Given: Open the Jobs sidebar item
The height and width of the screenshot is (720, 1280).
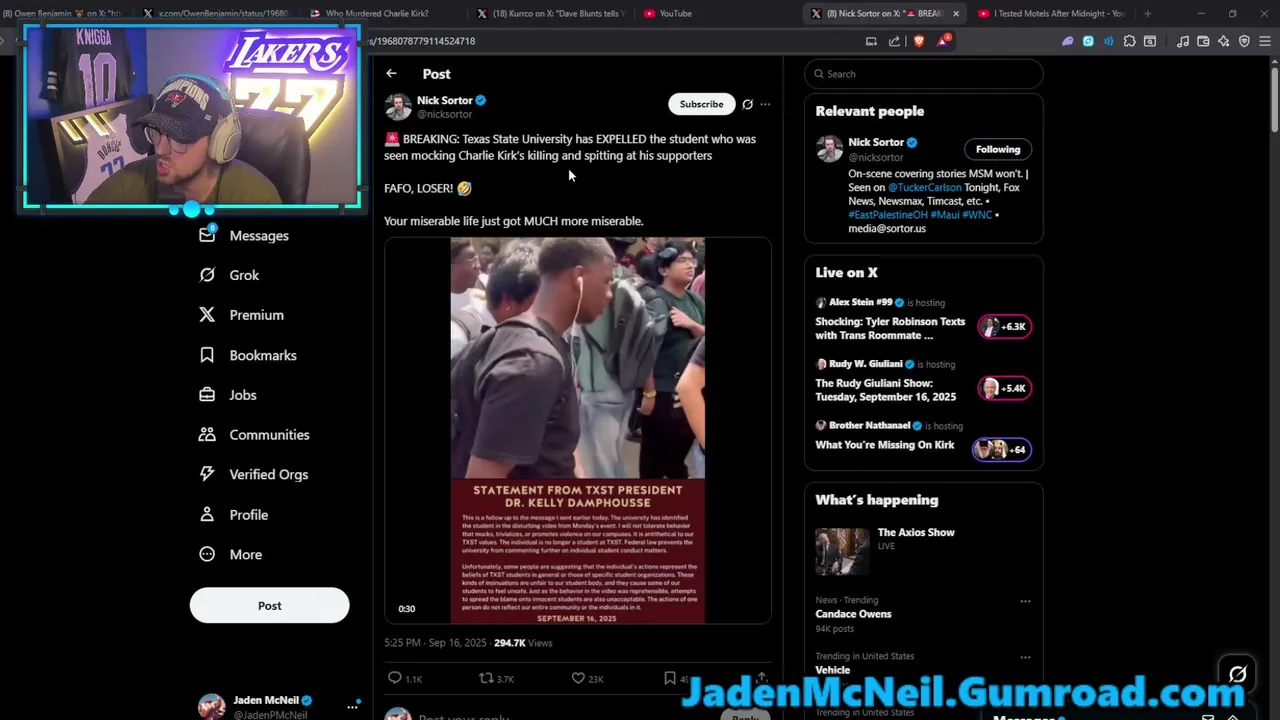Looking at the screenshot, I should click(228, 395).
